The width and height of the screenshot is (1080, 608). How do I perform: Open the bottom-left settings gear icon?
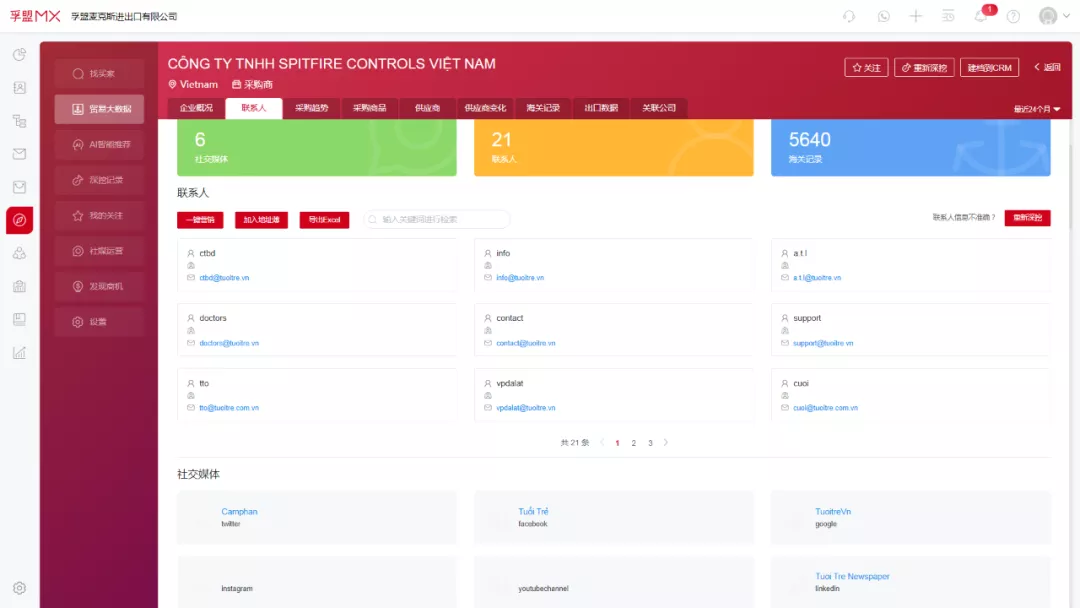[x=19, y=588]
